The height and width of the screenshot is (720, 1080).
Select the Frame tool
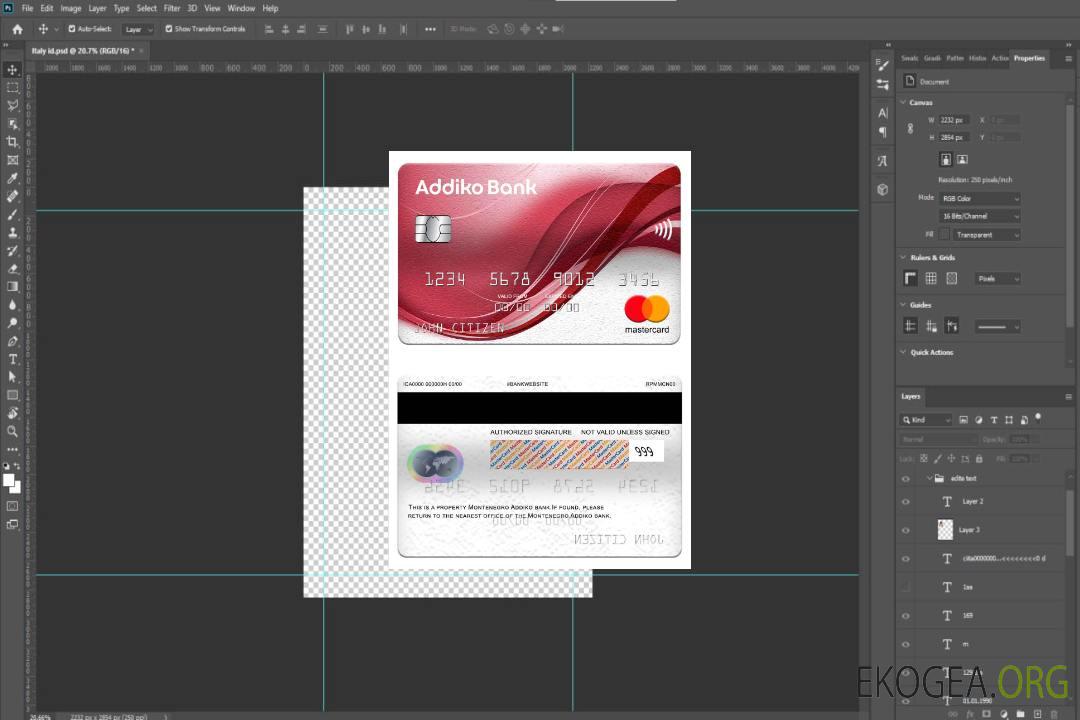point(12,160)
